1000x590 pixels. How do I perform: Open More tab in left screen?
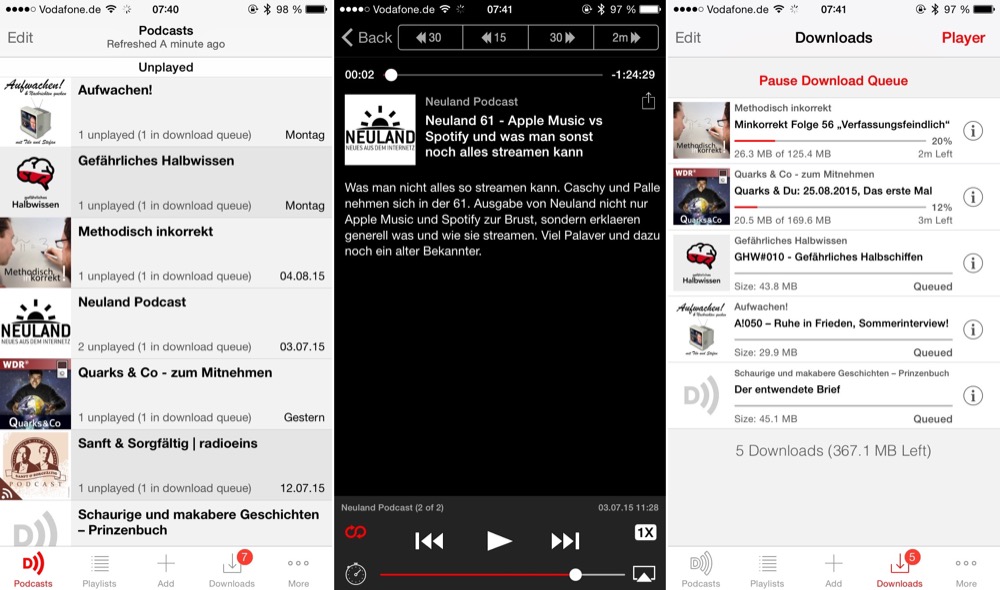tap(298, 568)
